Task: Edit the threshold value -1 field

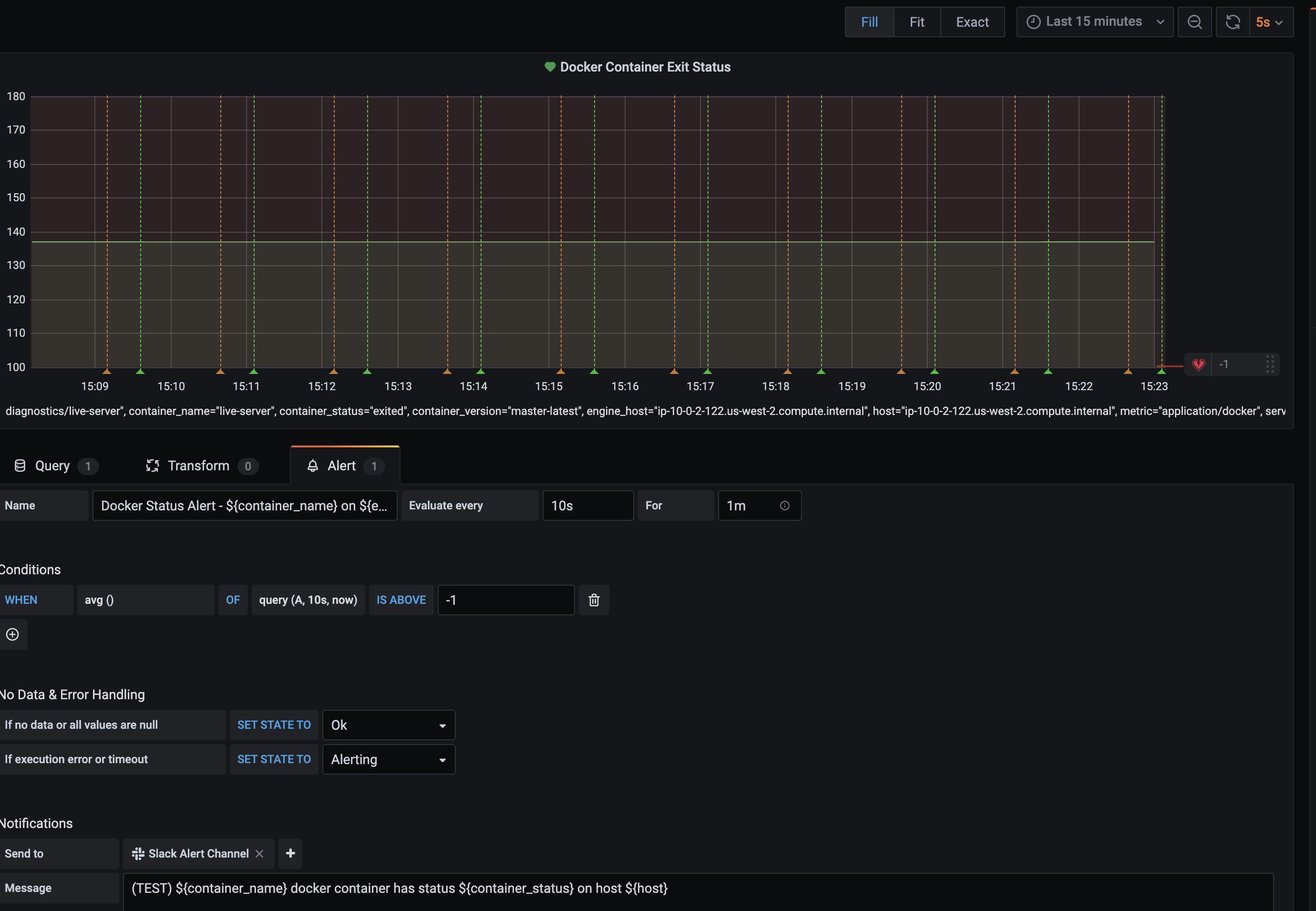Action: coord(505,600)
